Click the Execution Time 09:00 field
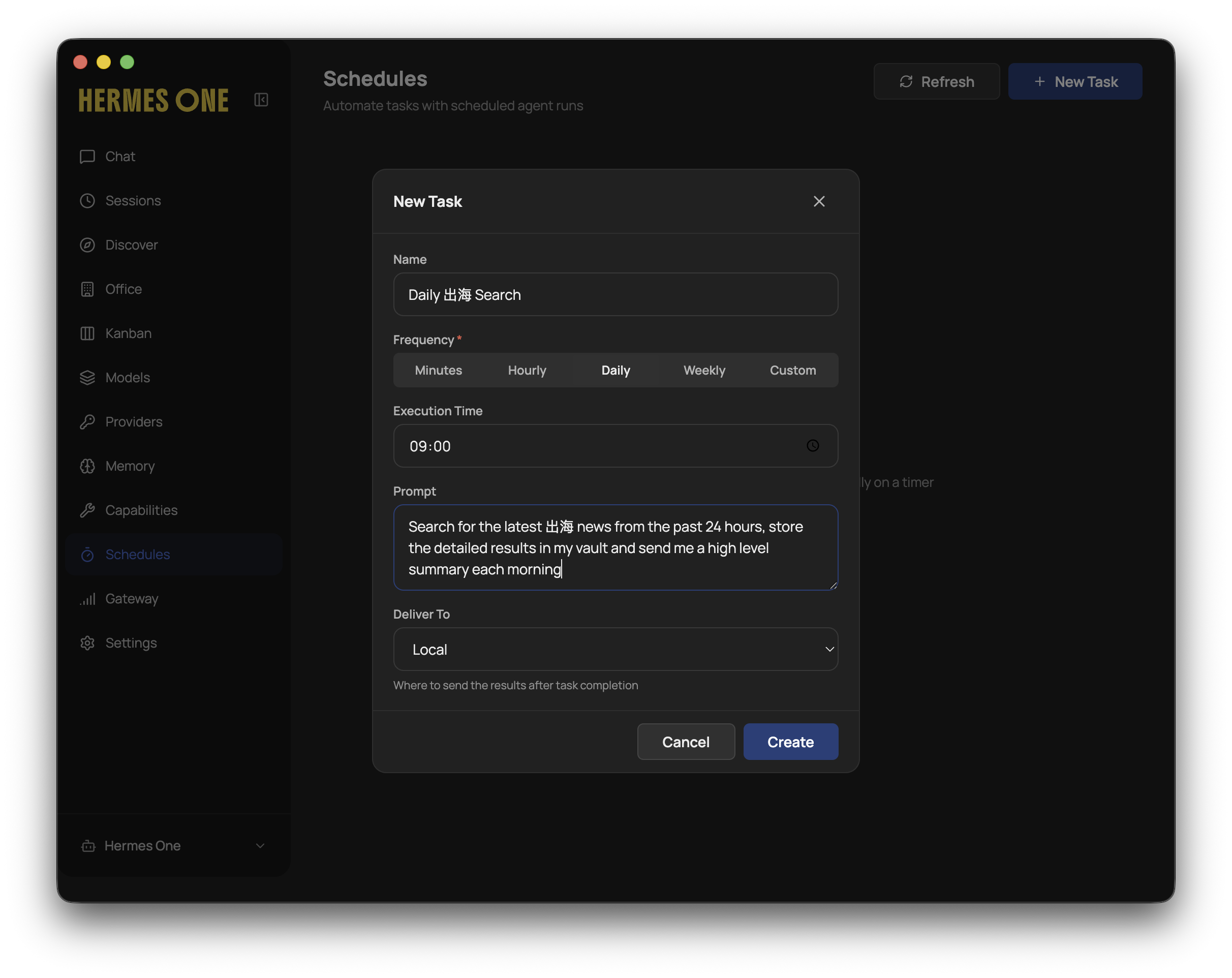Screen dimensions: 1232x978 pos(615,446)
